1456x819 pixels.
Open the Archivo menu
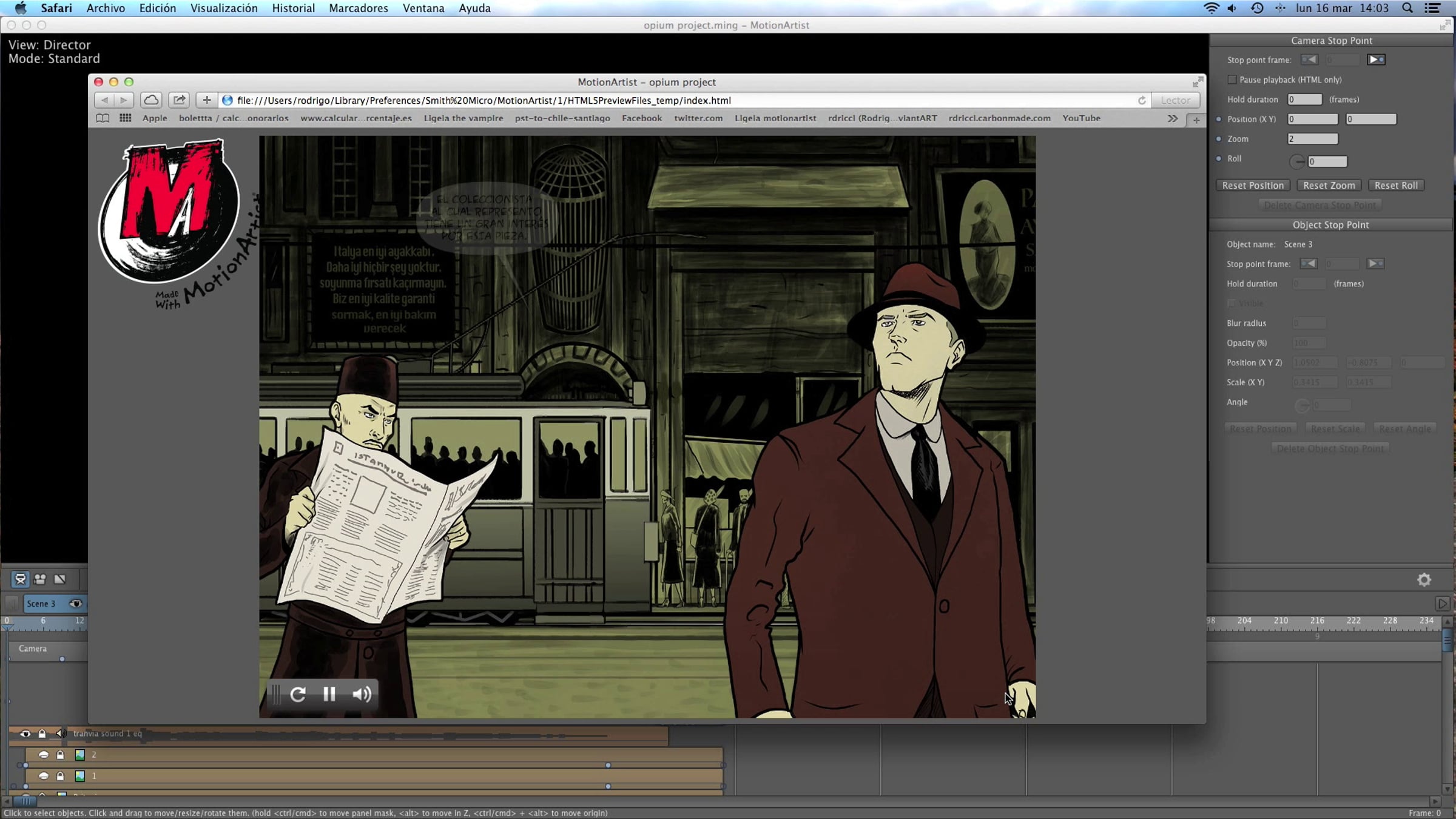click(106, 8)
